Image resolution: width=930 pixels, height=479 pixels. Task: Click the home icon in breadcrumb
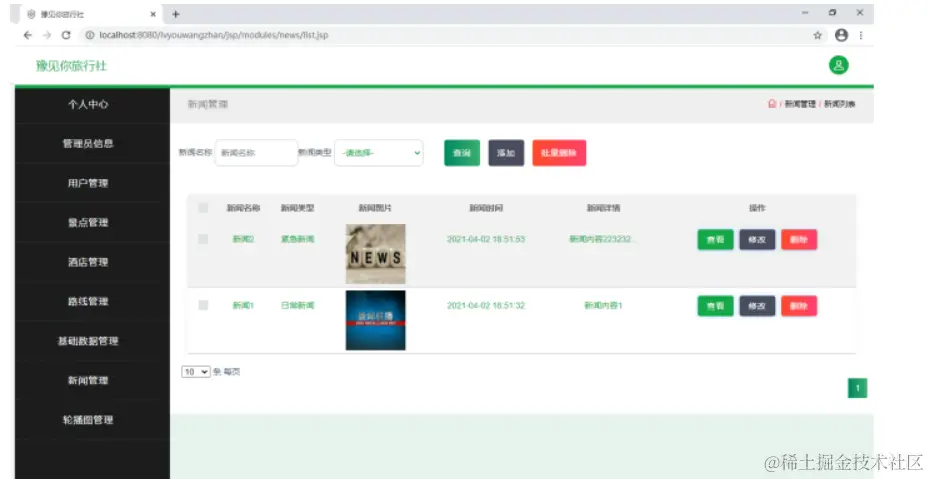point(772,104)
